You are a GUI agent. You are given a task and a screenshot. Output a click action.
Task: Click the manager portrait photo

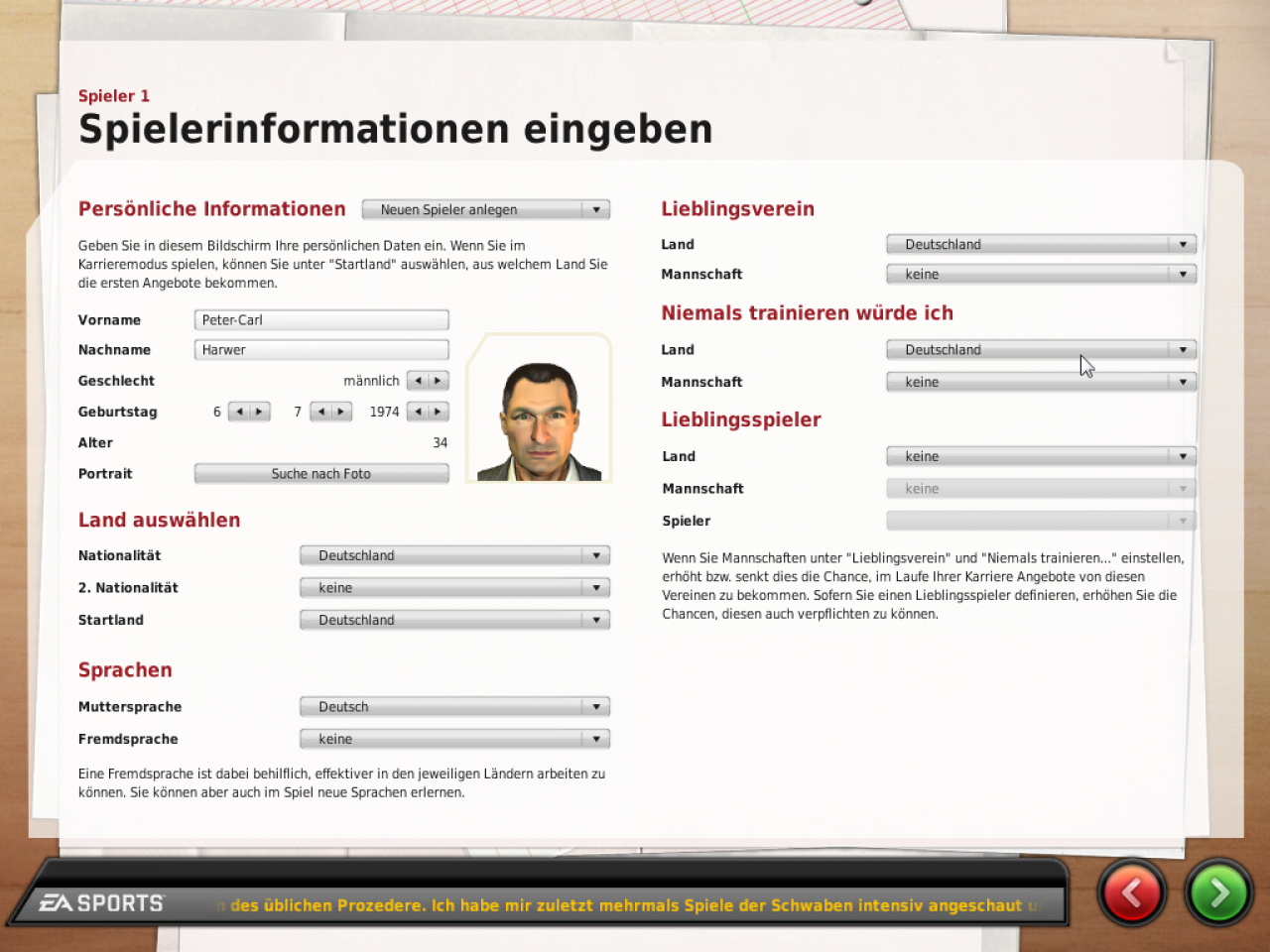(540, 410)
